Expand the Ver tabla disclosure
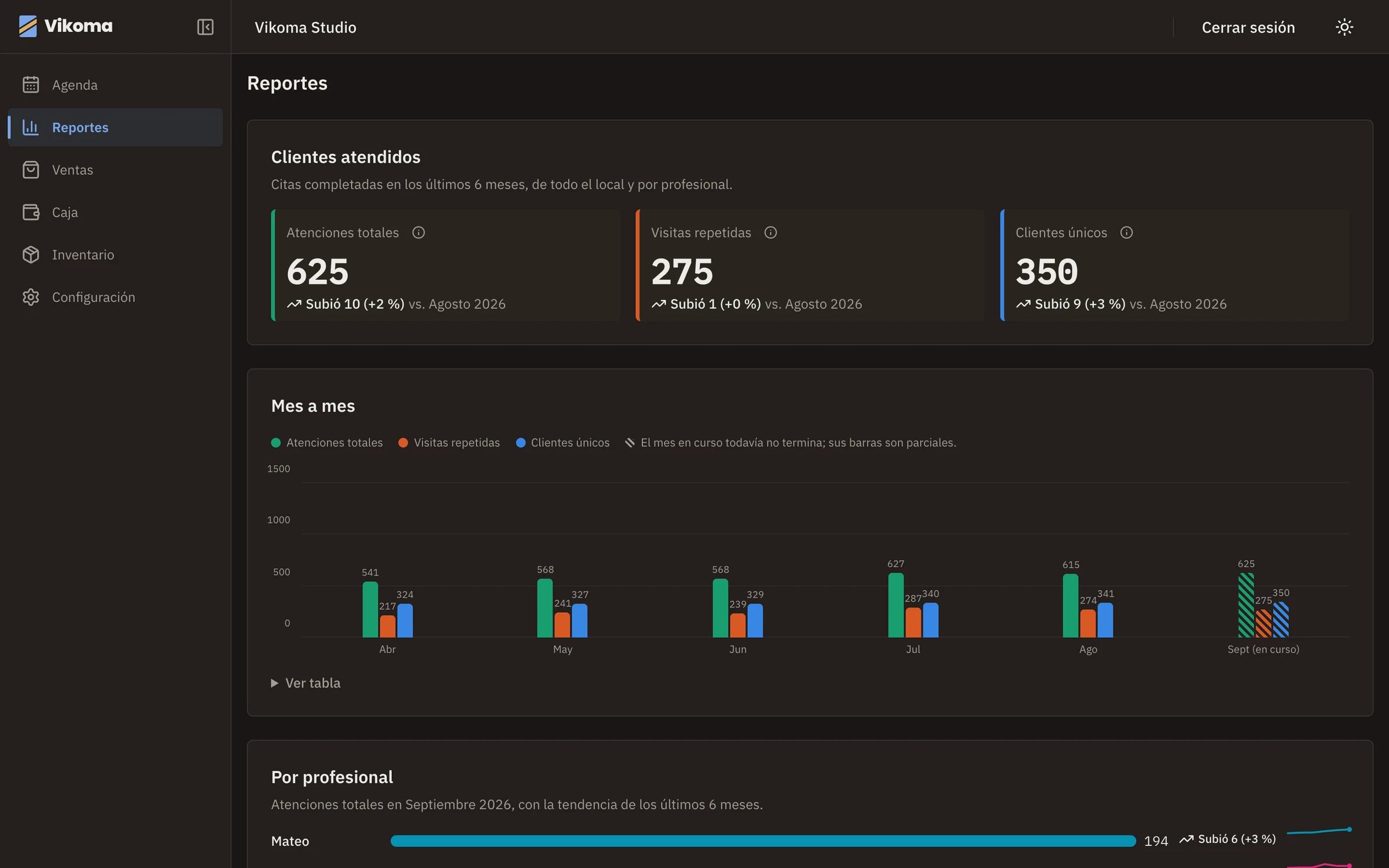This screenshot has width=1389, height=868. pos(306,683)
